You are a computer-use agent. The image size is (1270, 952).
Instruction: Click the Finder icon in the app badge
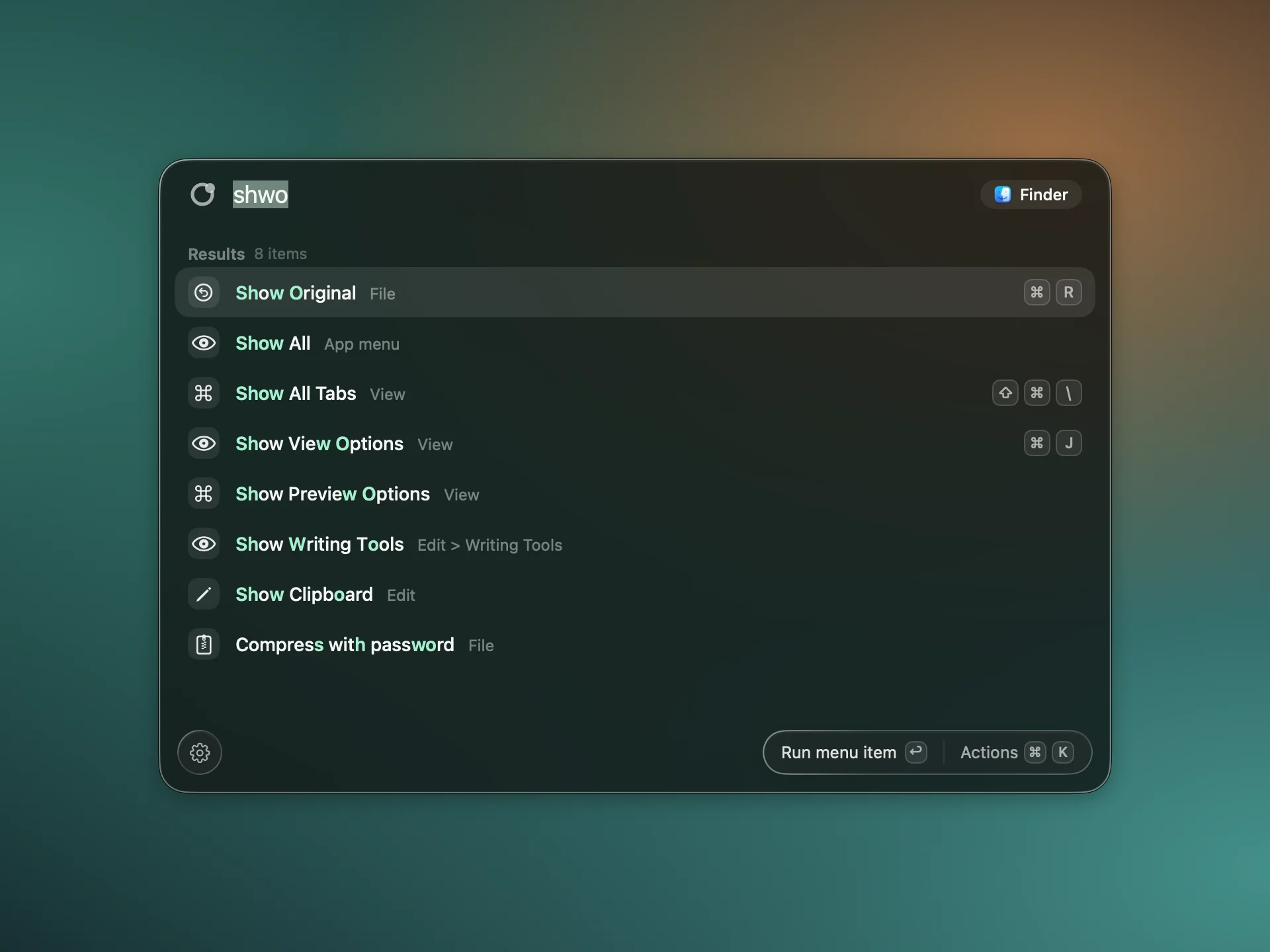coord(1003,194)
